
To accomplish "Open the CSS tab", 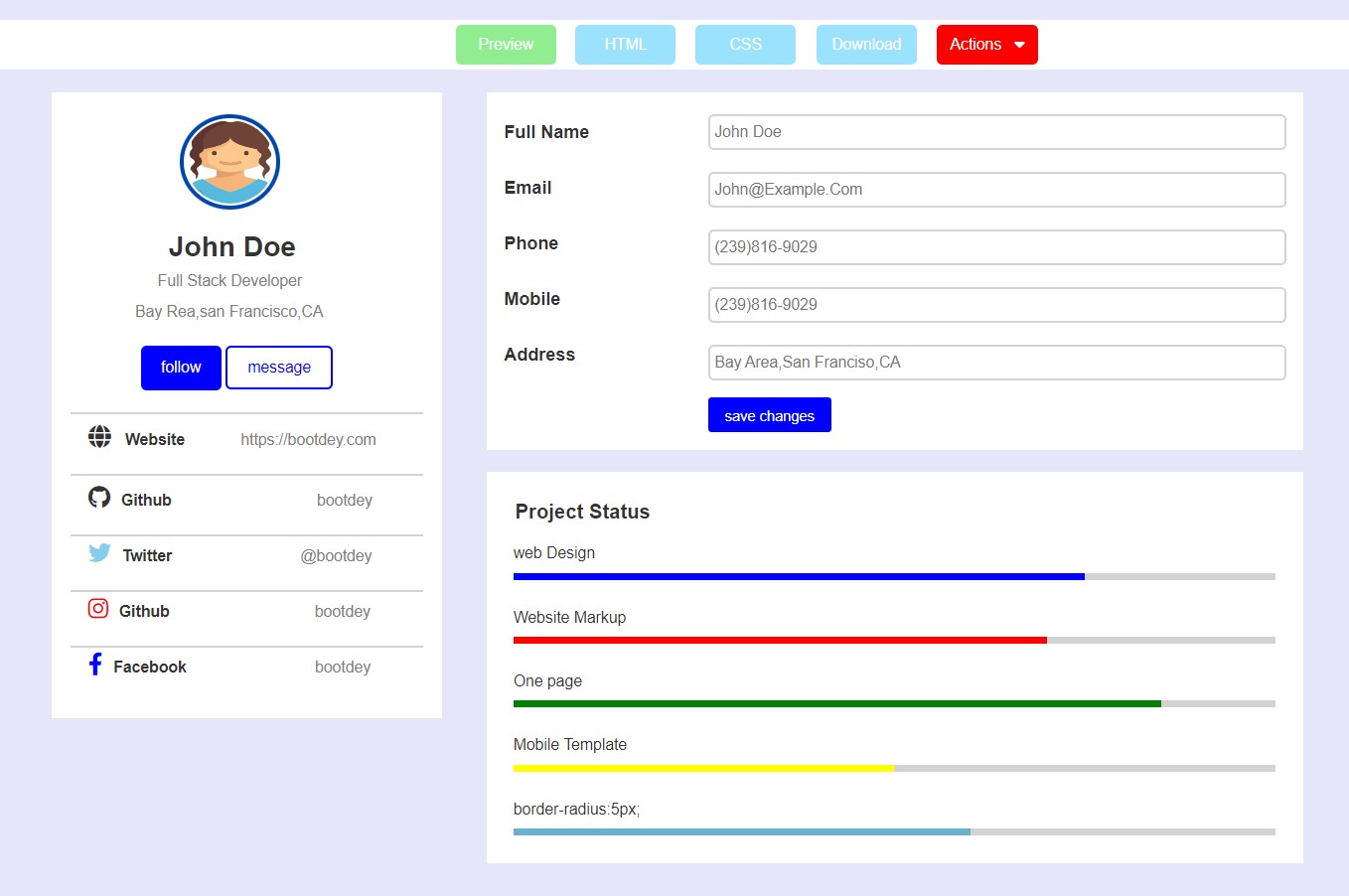I will [745, 45].
